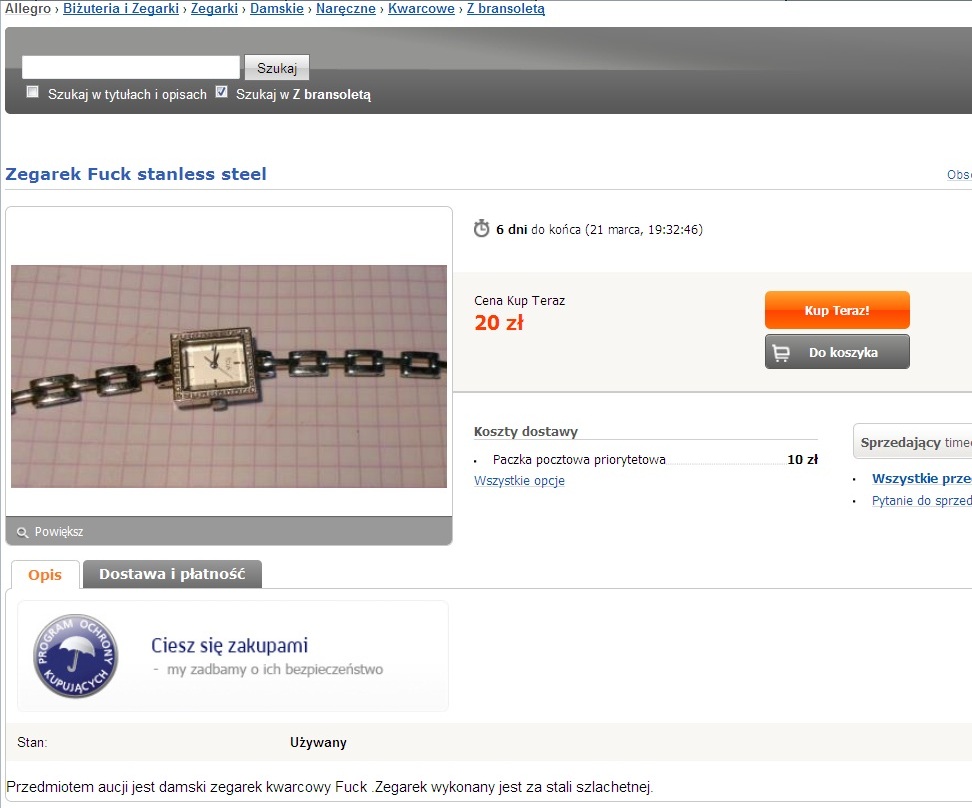The height and width of the screenshot is (808, 972).
Task: Add item with Do koszyka button
Action: tap(837, 352)
